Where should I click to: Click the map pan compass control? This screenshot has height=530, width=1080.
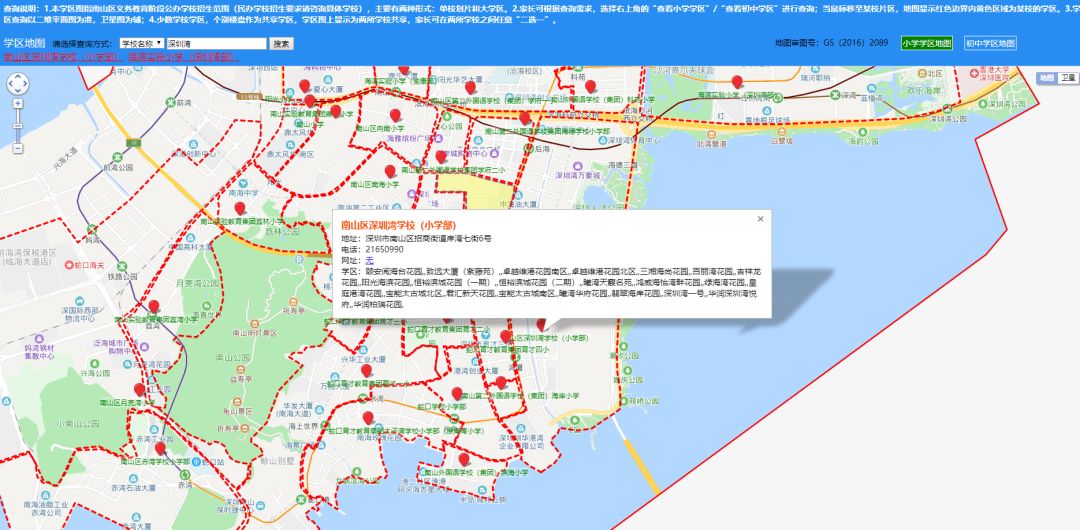18,84
